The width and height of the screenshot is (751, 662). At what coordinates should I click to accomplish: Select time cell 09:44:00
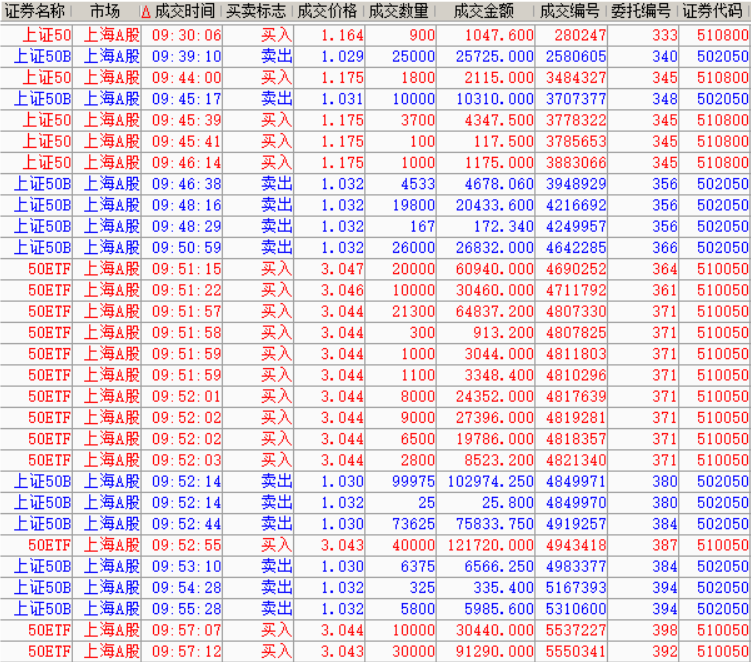(186, 78)
